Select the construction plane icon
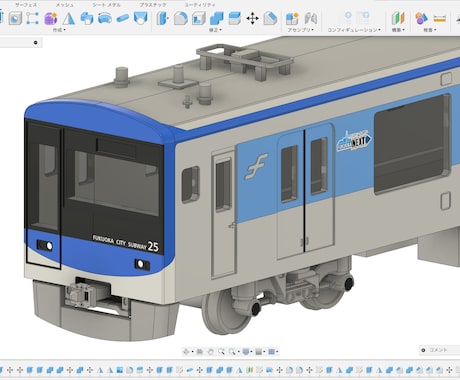The image size is (460, 380). coord(398,18)
